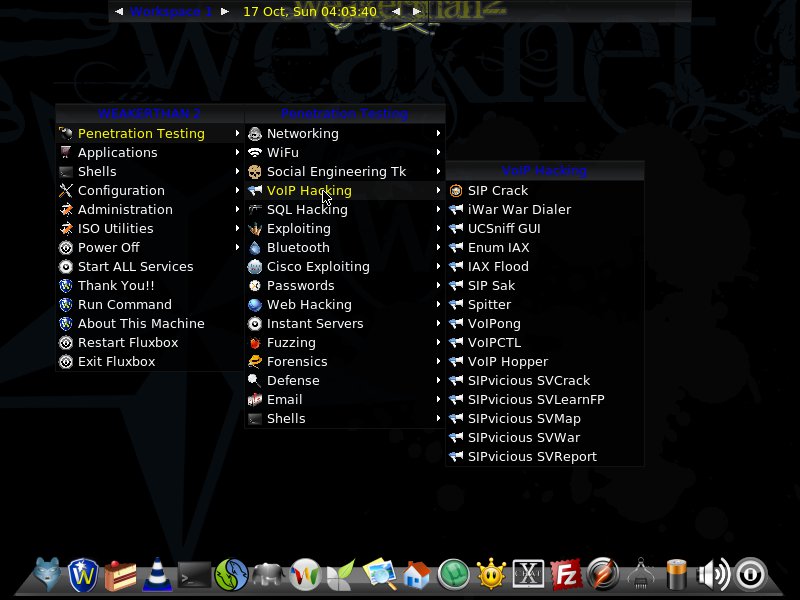Viewport: 800px width, 600px height.
Task: Click the battery icon in the dock
Action: [x=677, y=576]
